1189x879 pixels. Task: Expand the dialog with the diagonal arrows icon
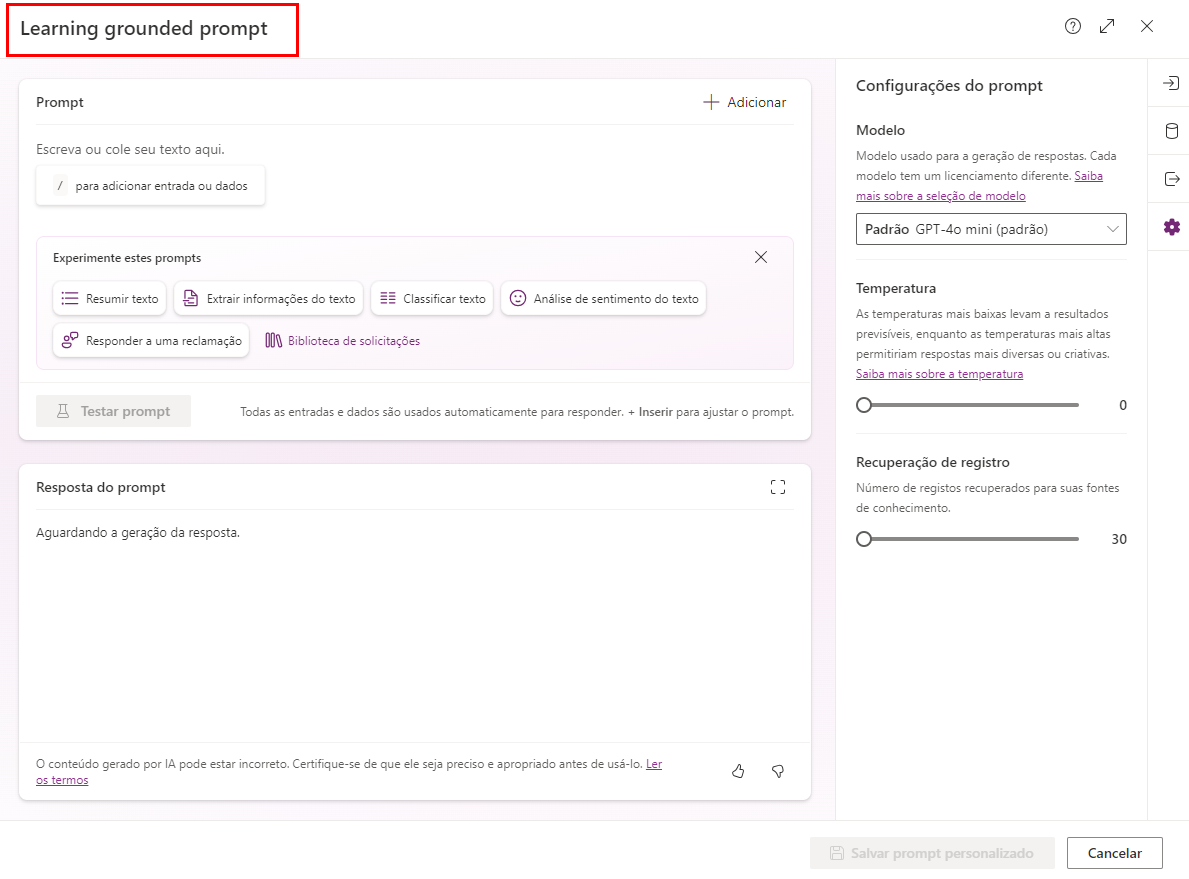point(1107,27)
